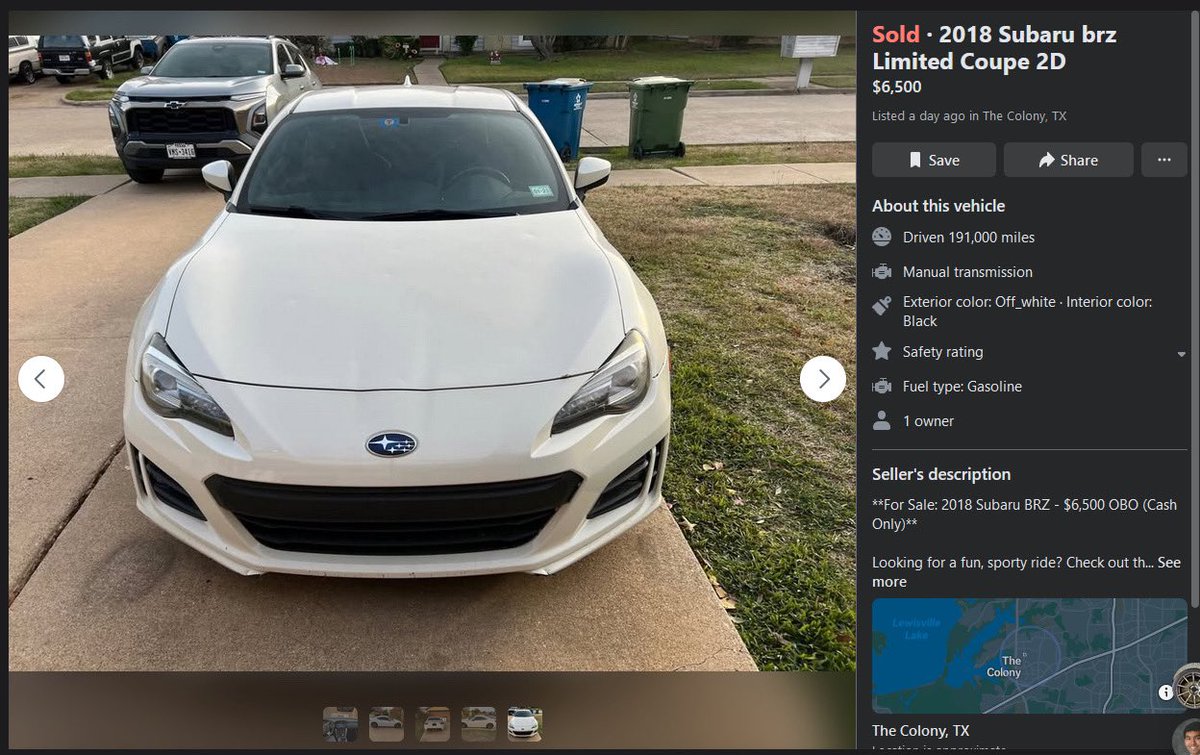This screenshot has height=755, width=1200.
Task: Open the map of The Colony location
Action: (1030, 656)
